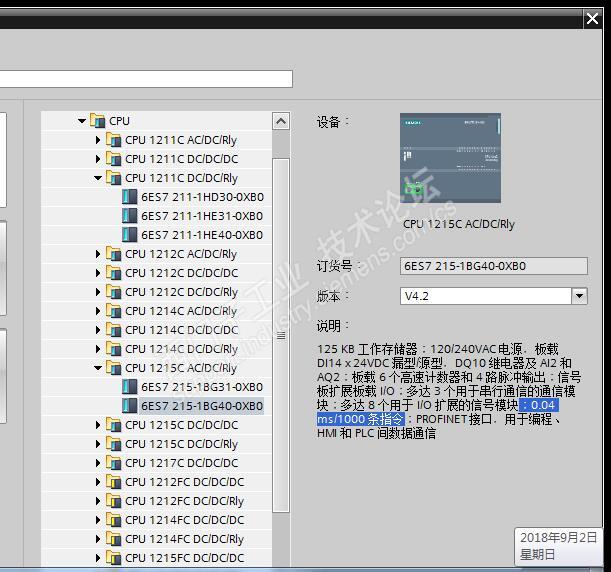
Task: Select CPU 1214FC DC/DC/DC tree label
Action: pos(184,520)
